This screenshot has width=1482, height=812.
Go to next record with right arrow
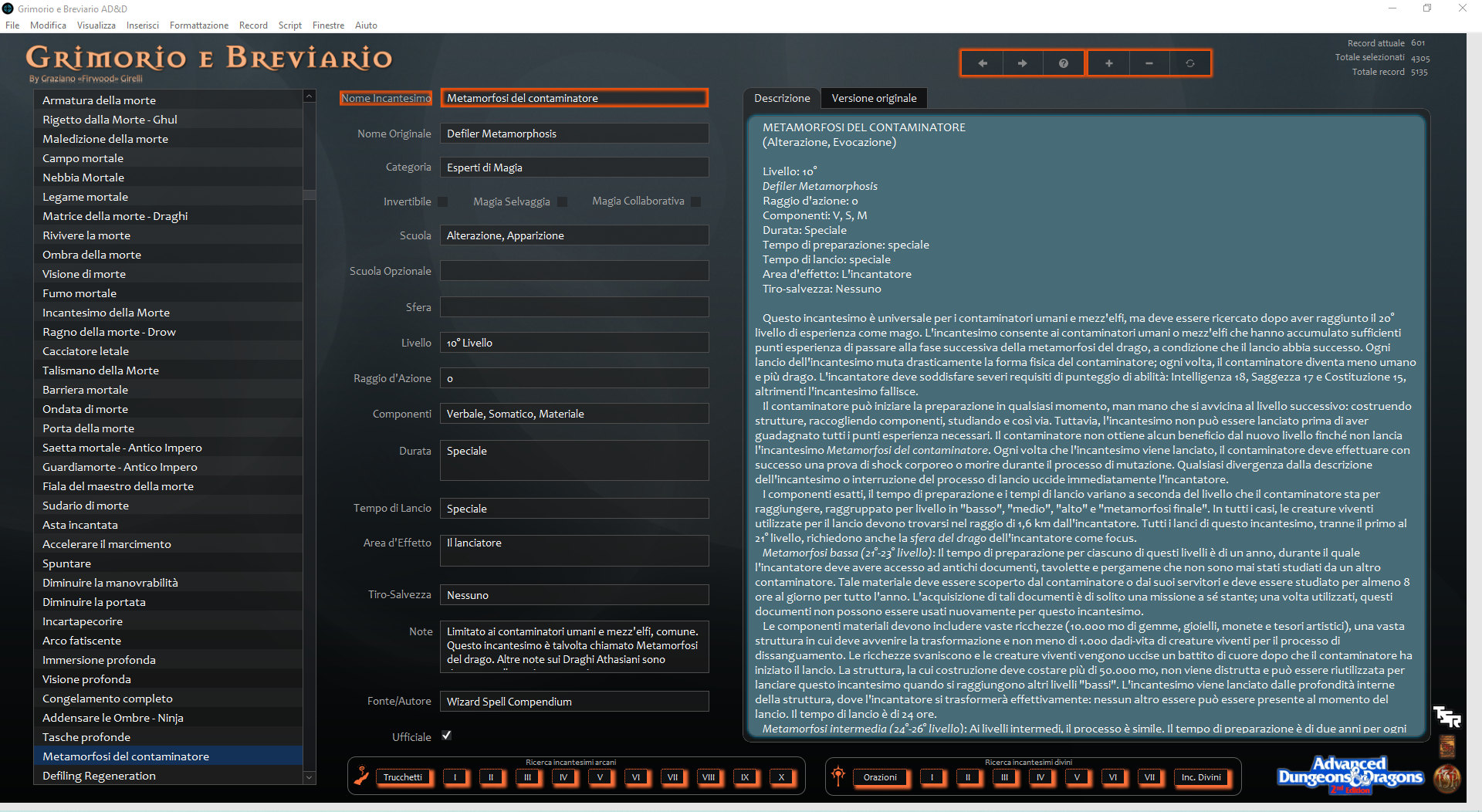pos(1022,63)
